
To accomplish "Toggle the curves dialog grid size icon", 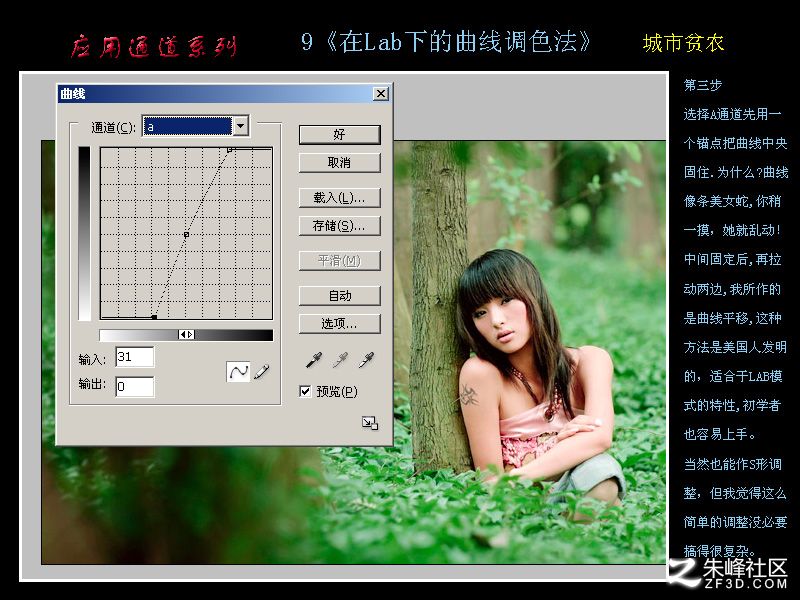I will tap(370, 423).
